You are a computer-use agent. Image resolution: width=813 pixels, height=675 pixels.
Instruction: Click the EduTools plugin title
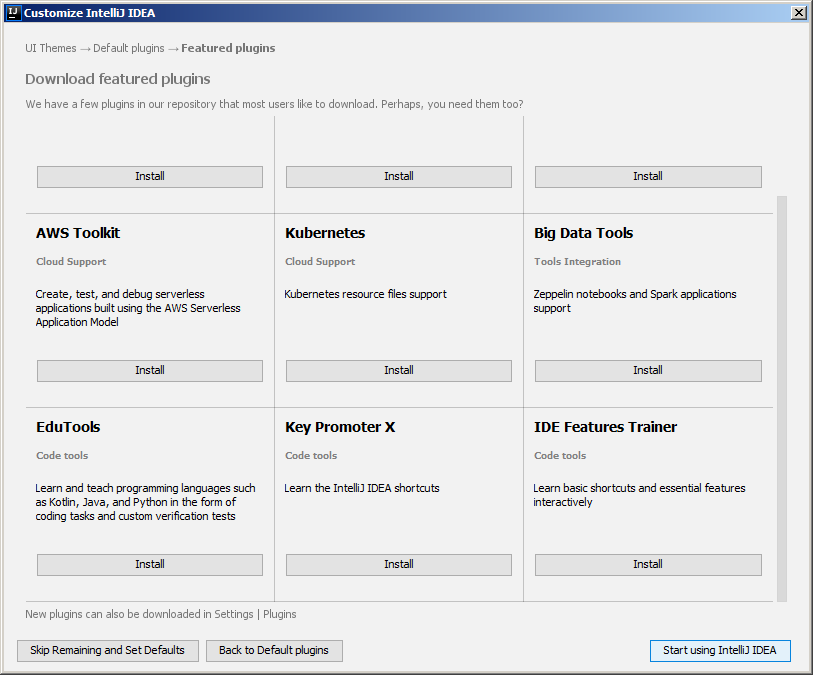coord(68,427)
